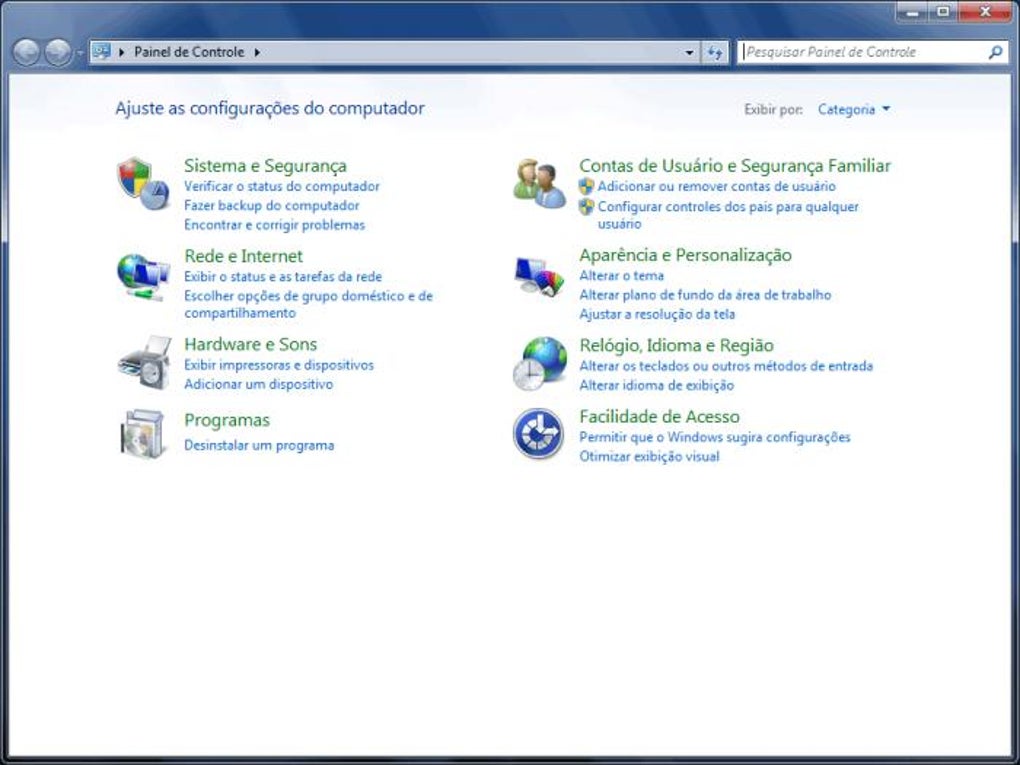Click the forward navigation arrow
The image size is (1020, 765).
tap(58, 52)
